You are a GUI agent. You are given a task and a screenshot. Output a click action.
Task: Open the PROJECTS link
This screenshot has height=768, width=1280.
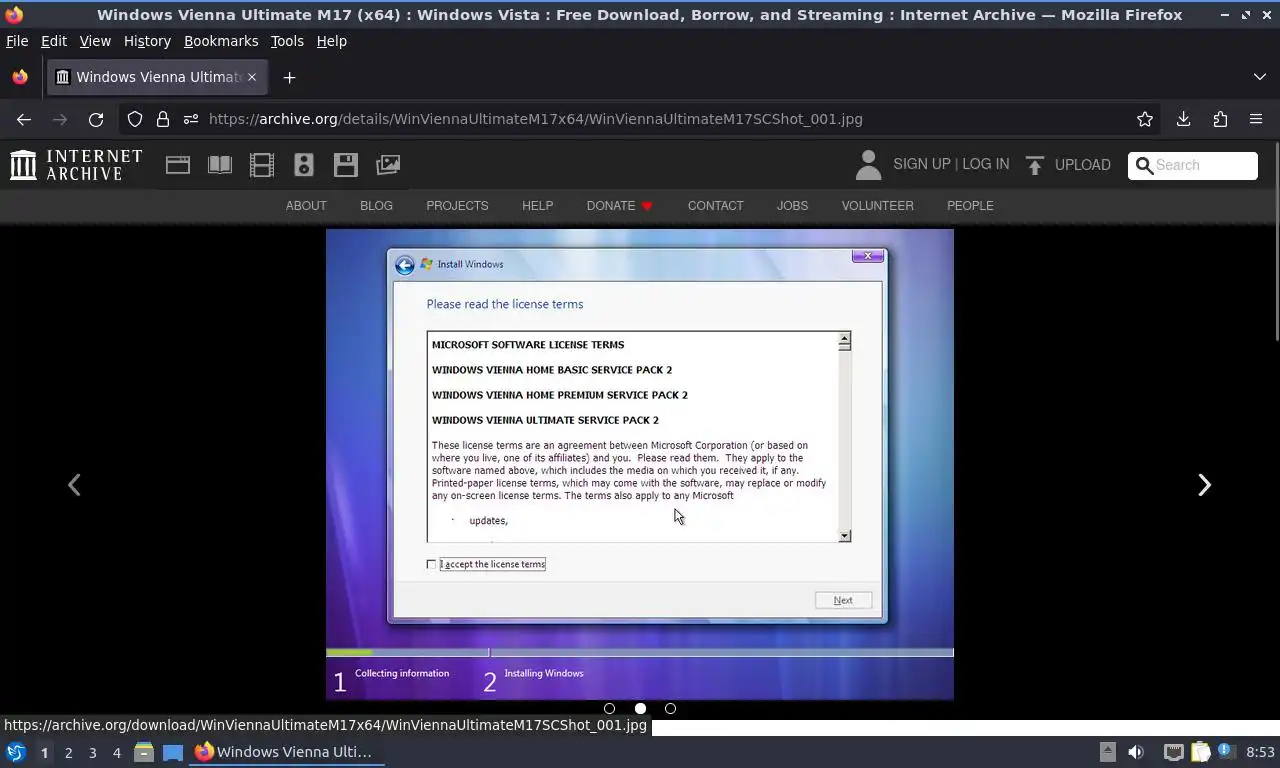[457, 205]
